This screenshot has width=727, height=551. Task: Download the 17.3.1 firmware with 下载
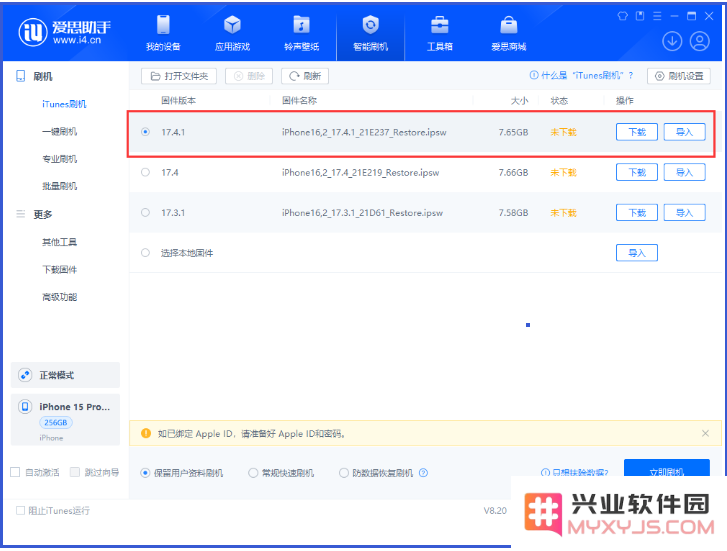(637, 213)
